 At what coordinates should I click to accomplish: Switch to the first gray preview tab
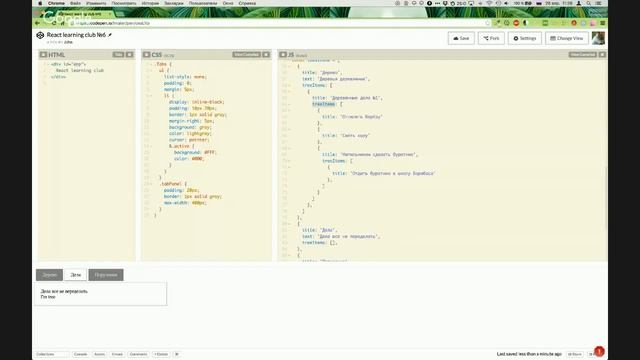(x=49, y=275)
